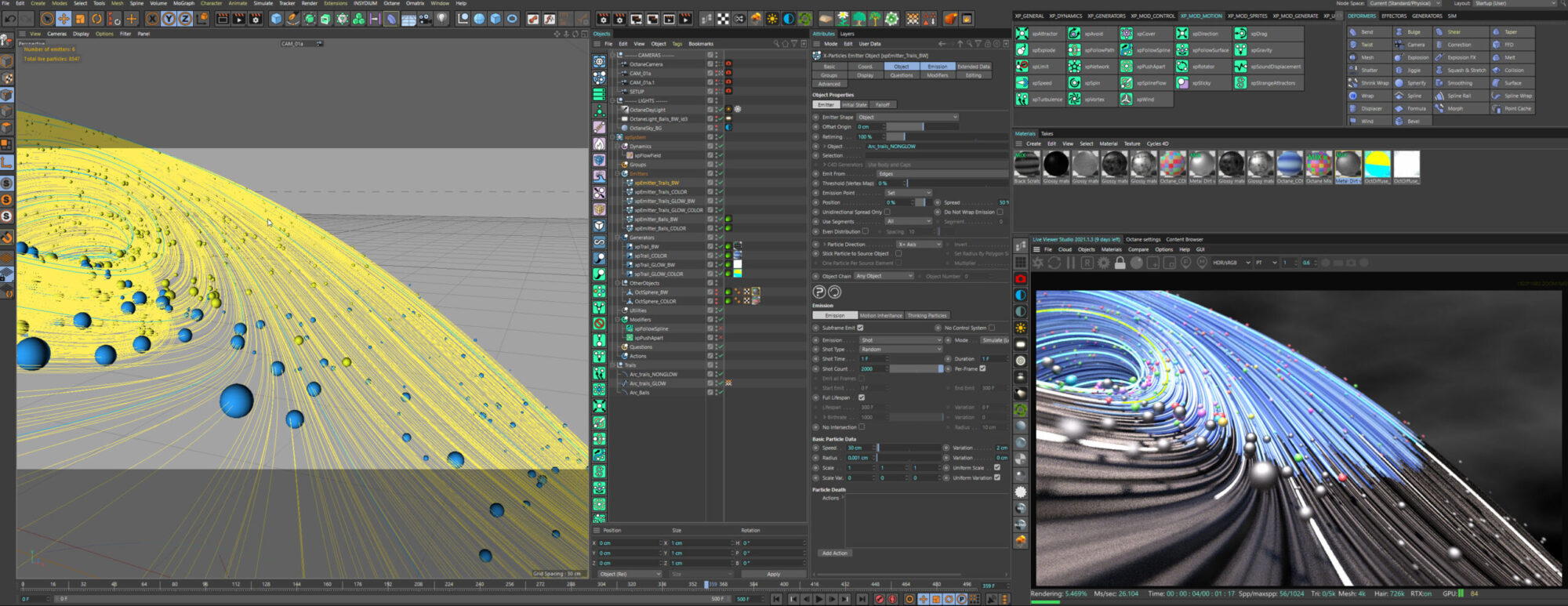Click the Apply button in coordinates panel
1568x606 pixels.
(x=773, y=574)
